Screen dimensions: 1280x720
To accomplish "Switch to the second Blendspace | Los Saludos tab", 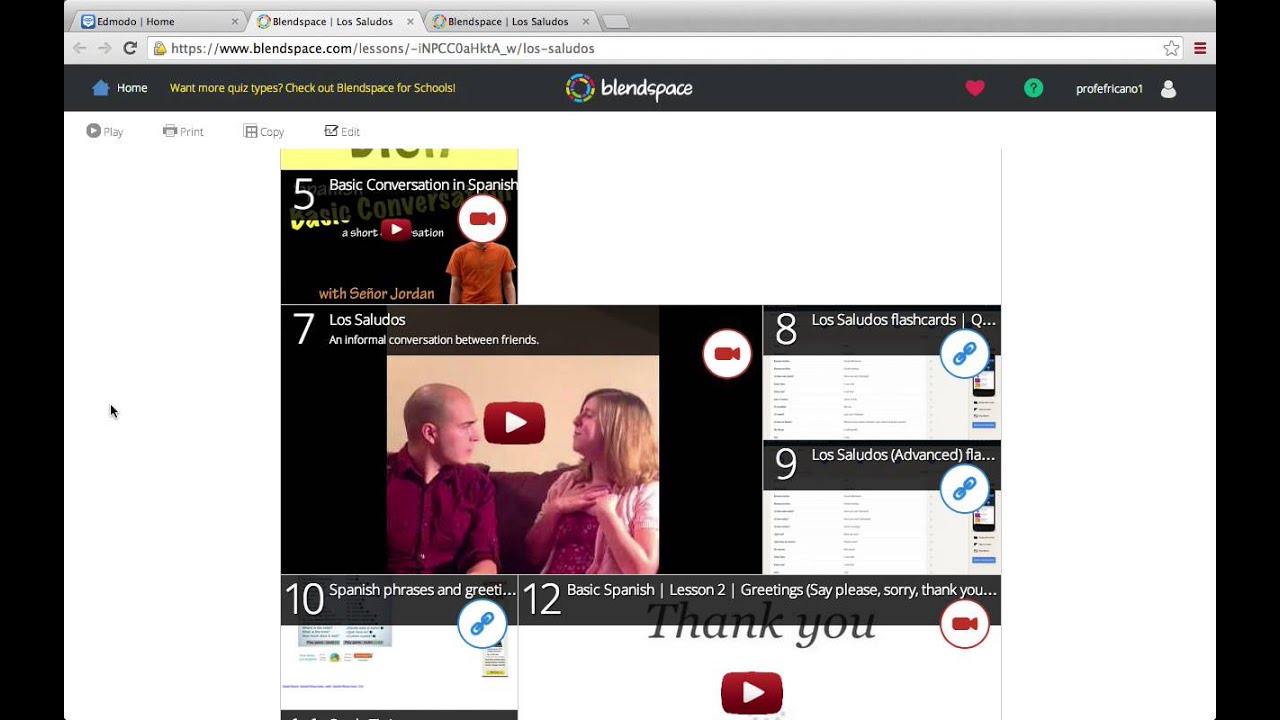I will 508,21.
